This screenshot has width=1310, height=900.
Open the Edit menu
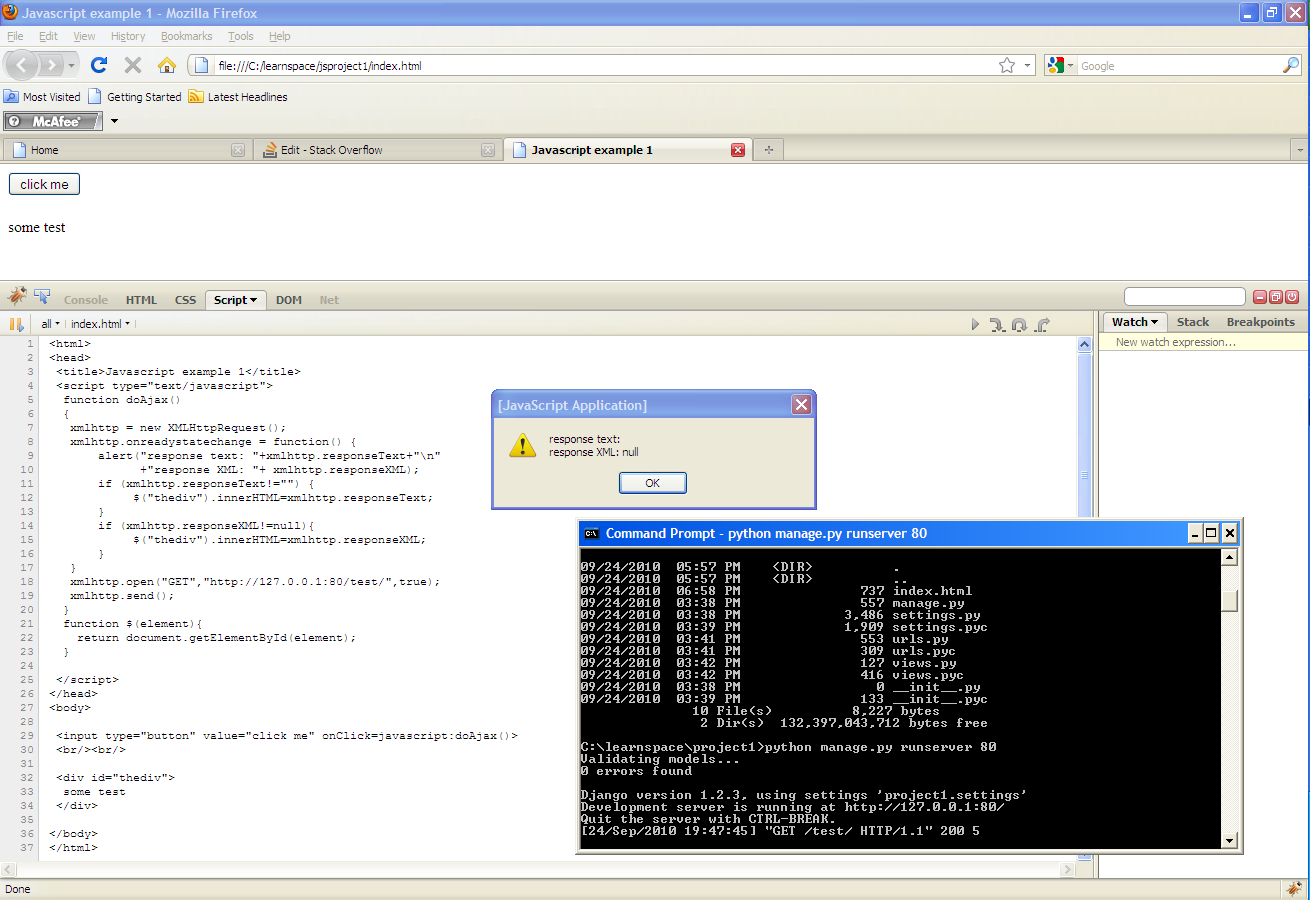[48, 36]
